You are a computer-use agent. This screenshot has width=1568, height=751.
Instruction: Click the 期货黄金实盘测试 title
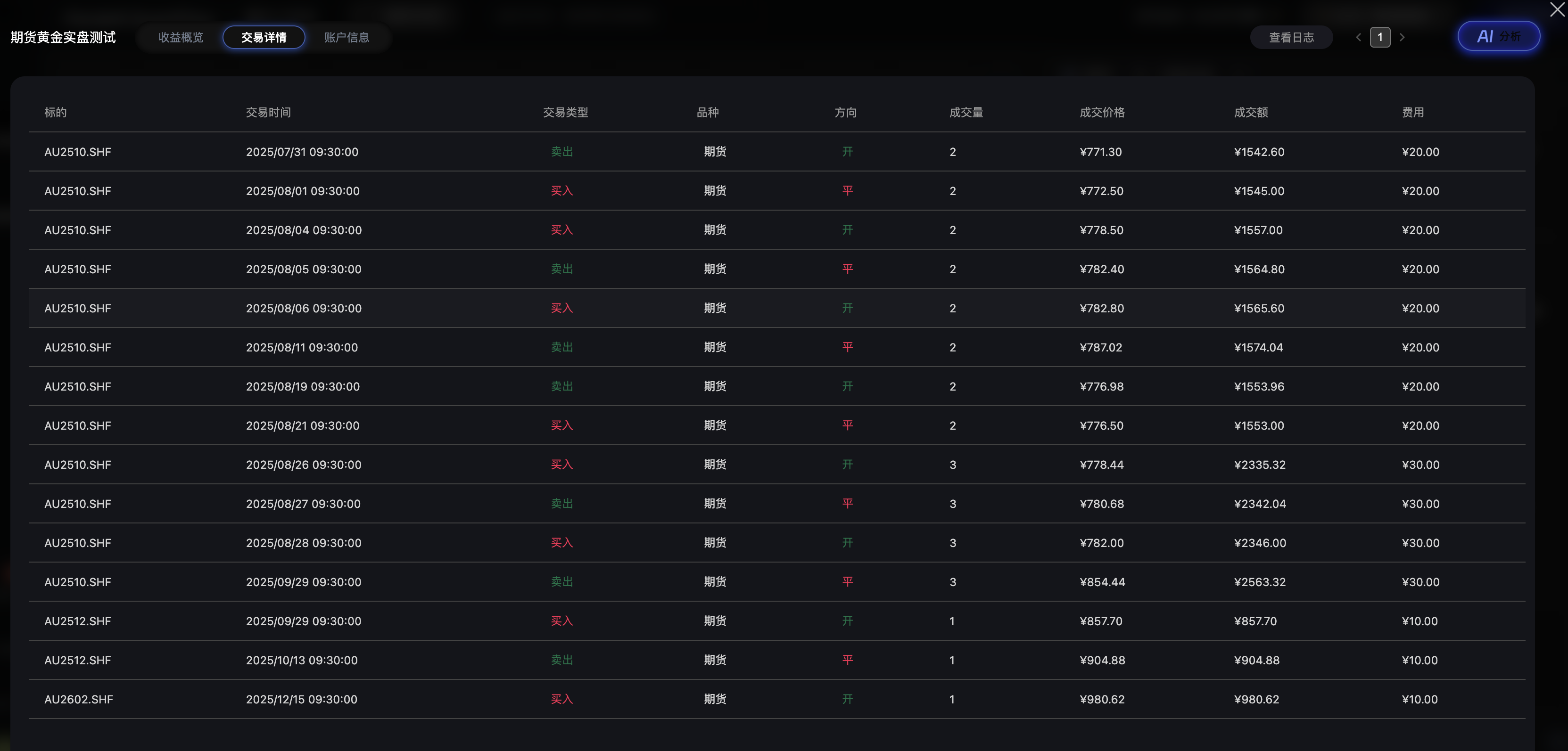pos(63,37)
